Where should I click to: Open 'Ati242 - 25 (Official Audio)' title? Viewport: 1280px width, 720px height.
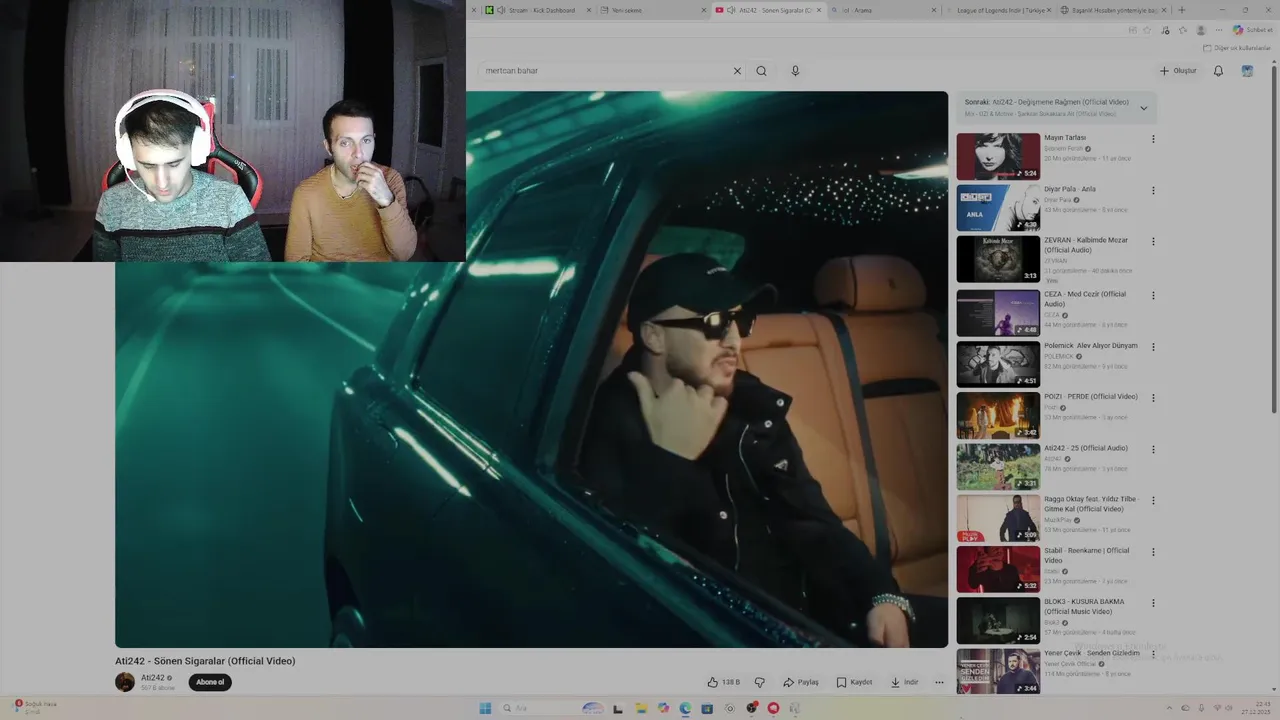[1085, 448]
